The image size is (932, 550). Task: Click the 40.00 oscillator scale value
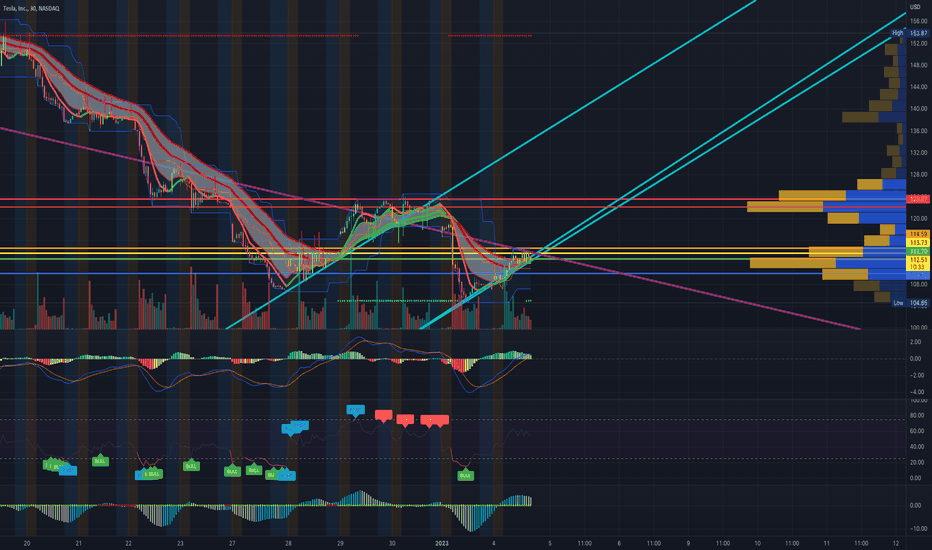(917, 447)
